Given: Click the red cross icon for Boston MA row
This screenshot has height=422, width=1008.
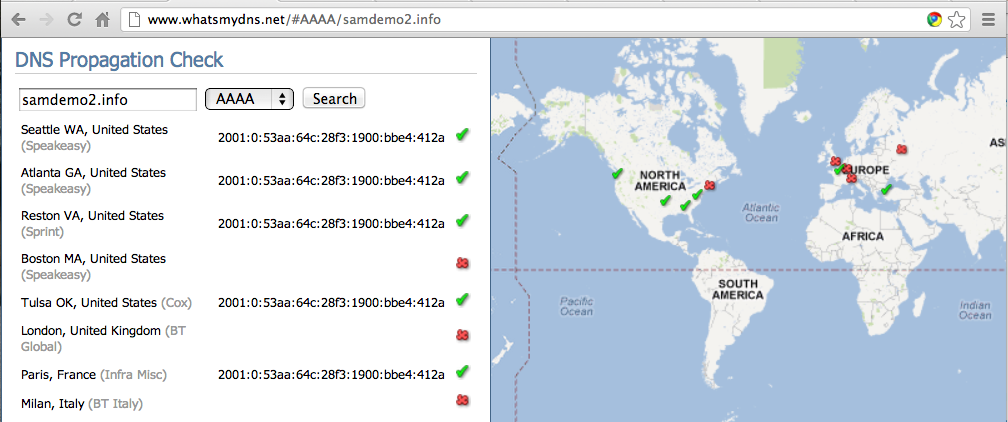Looking at the screenshot, I should [x=462, y=262].
